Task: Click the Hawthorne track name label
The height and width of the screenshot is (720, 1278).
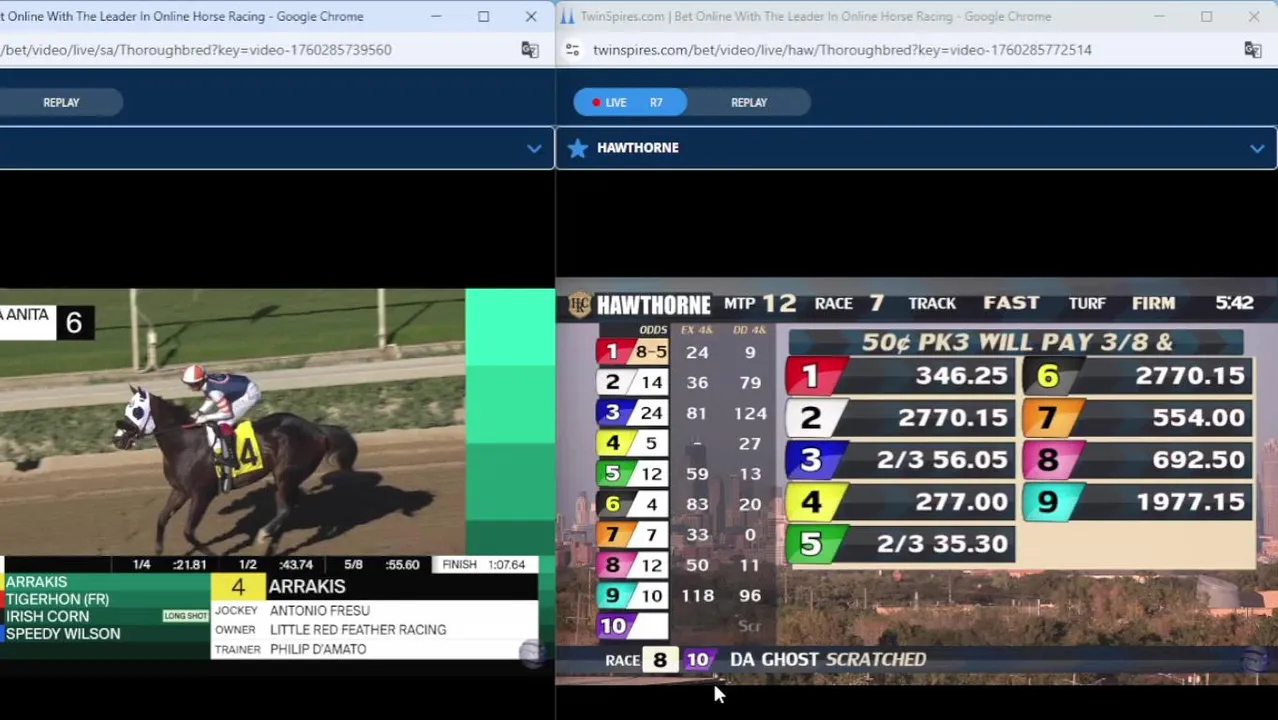Action: click(x=637, y=148)
